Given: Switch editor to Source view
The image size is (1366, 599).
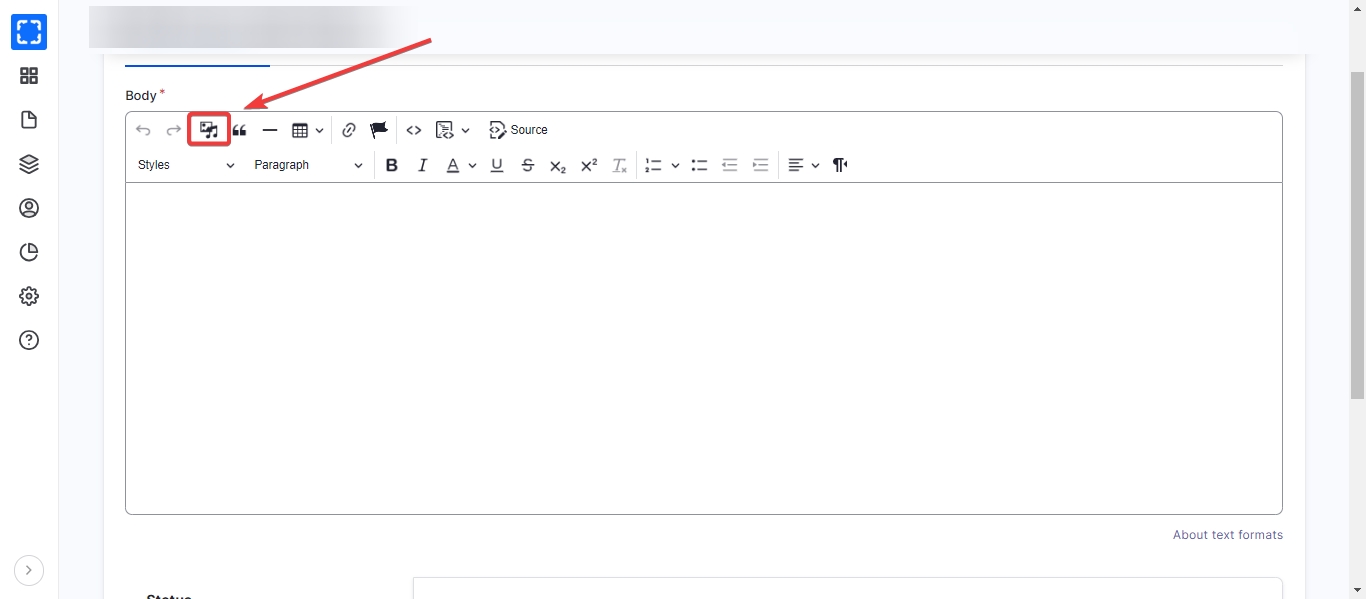Looking at the screenshot, I should 518,130.
